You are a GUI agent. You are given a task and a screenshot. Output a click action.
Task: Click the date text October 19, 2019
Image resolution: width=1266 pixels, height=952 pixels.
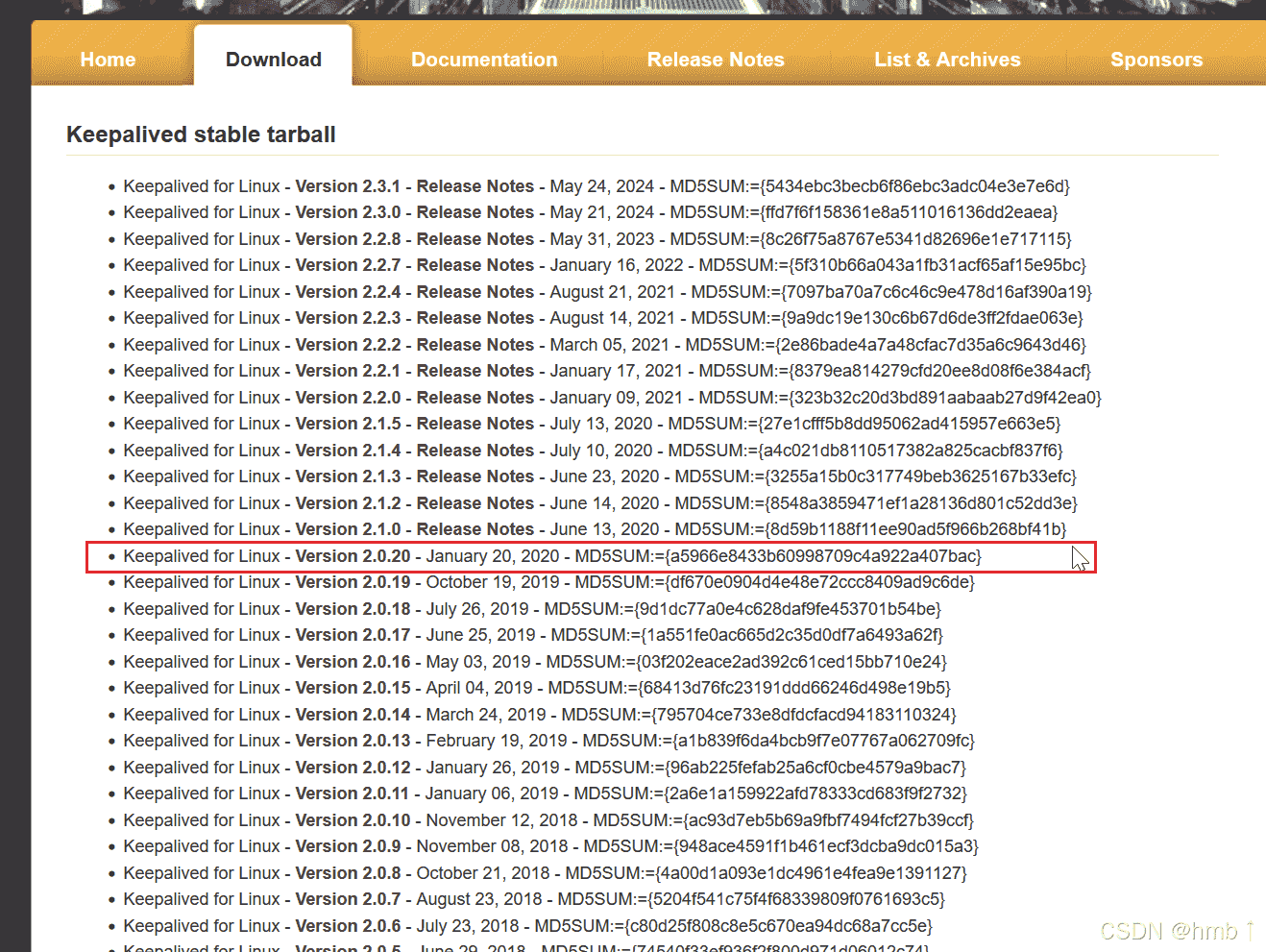[493, 582]
